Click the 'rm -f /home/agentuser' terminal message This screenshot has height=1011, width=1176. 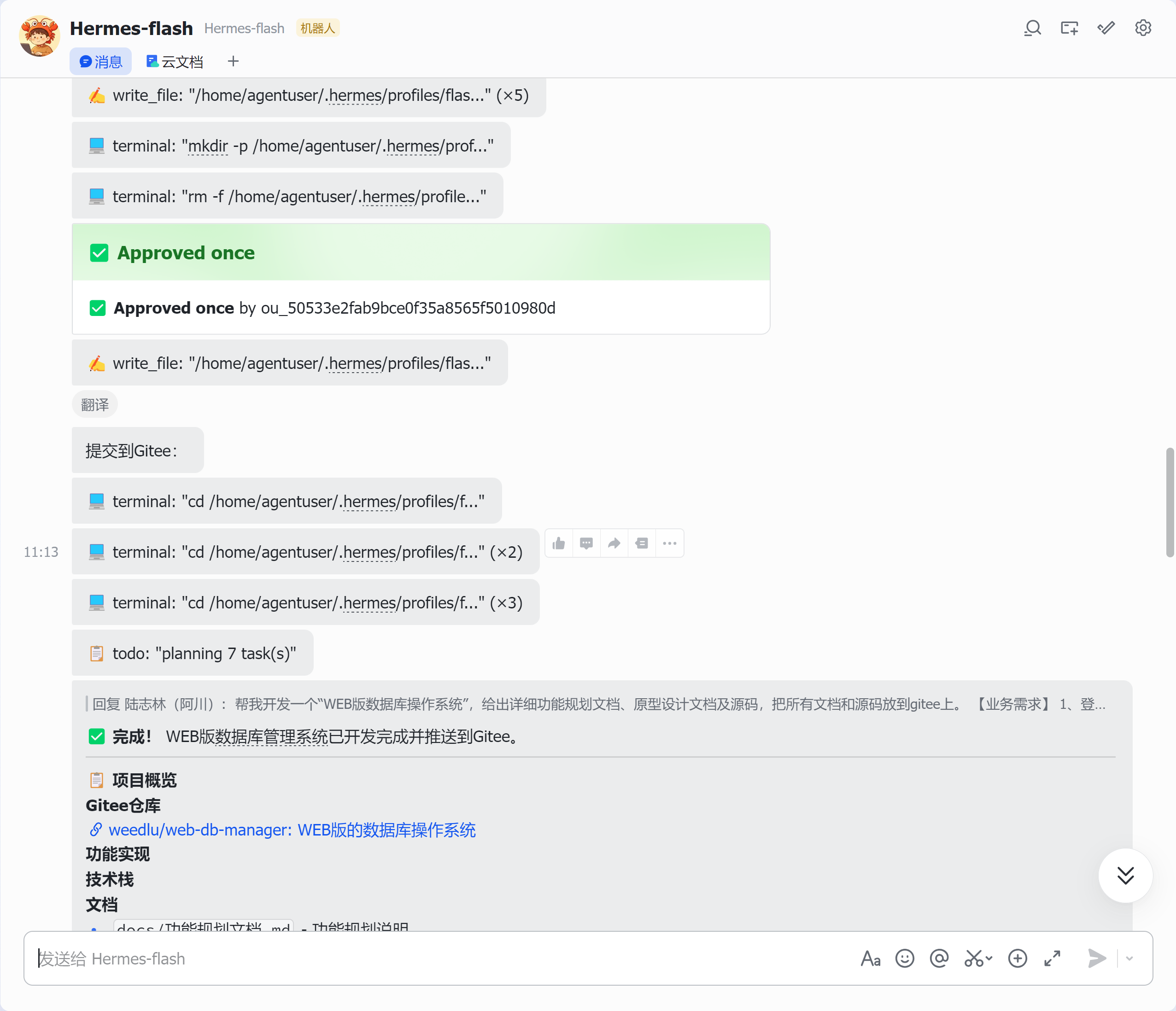coord(287,196)
